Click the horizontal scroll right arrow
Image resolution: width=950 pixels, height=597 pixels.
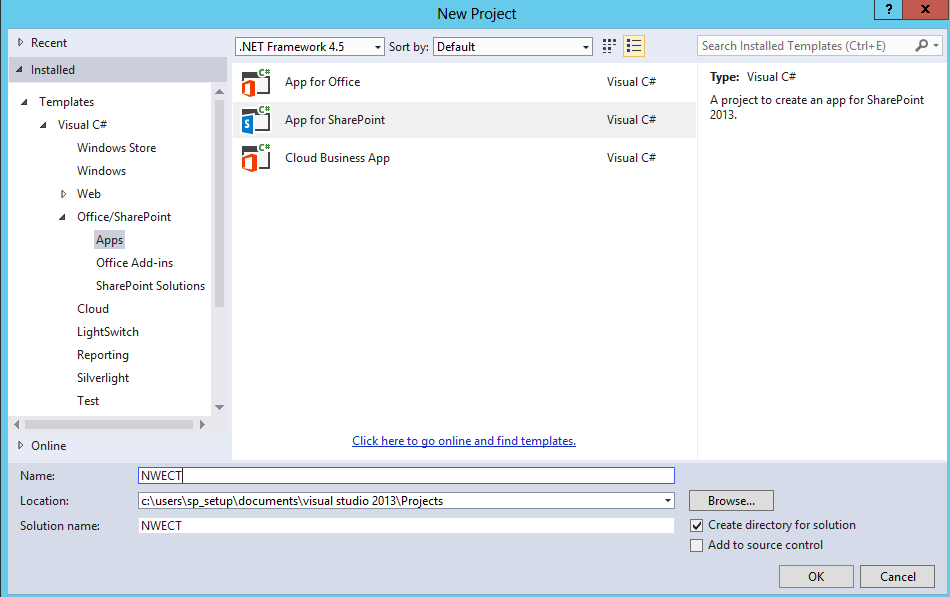(x=202, y=425)
